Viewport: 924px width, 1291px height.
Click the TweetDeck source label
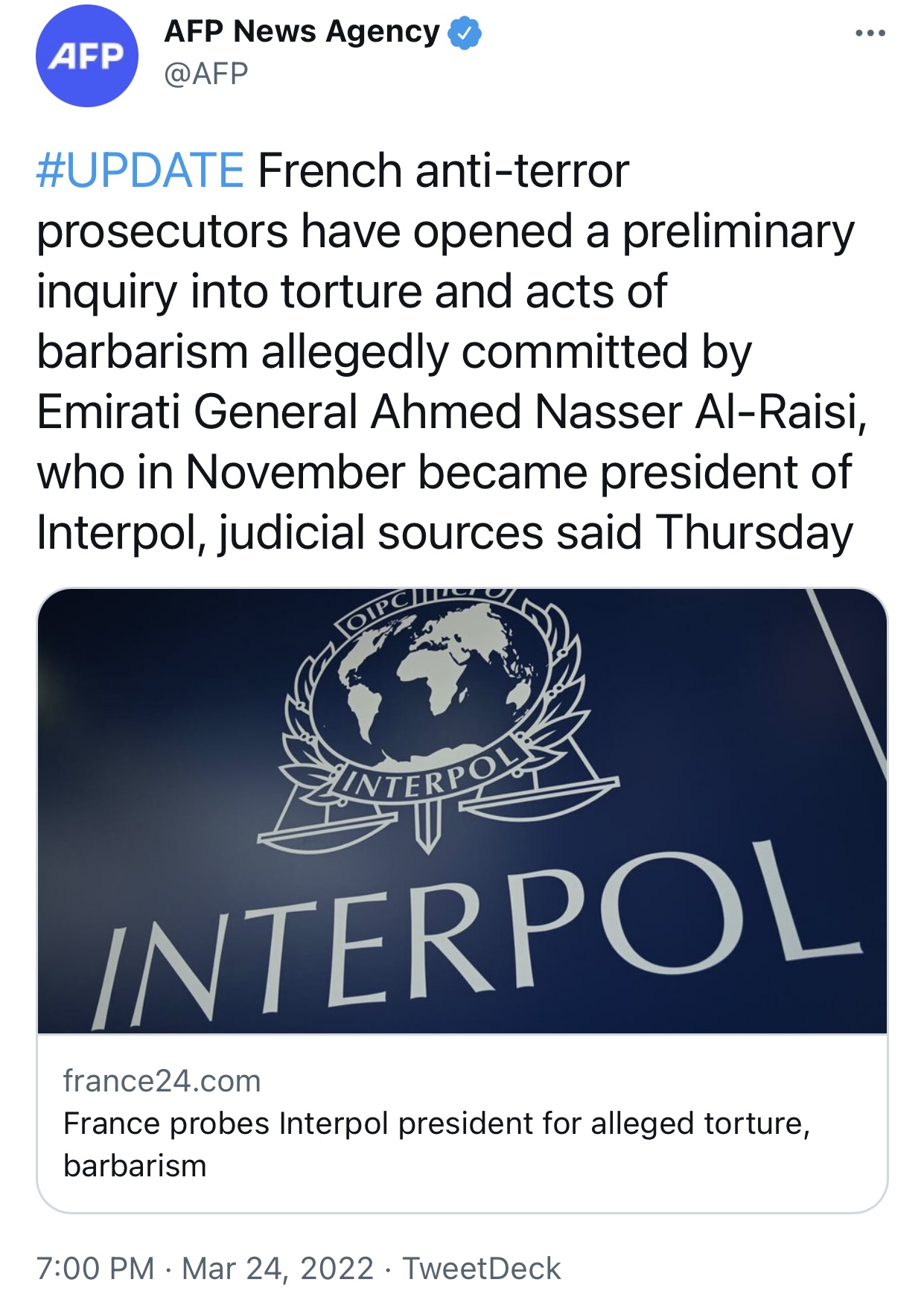click(481, 1268)
